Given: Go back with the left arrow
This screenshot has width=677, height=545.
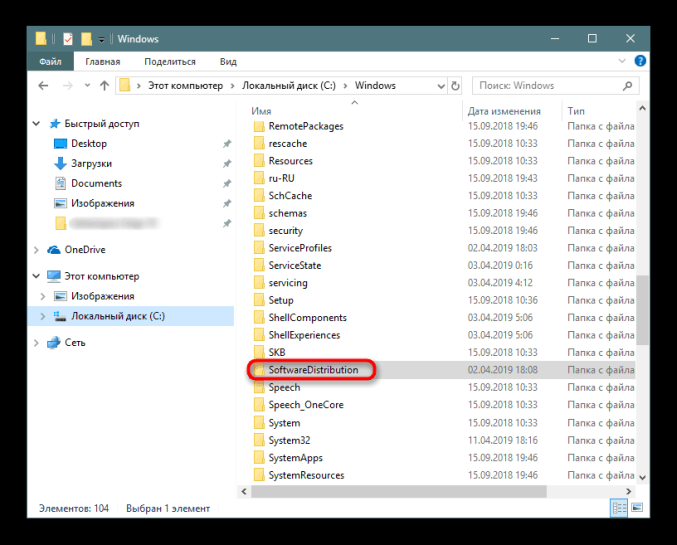Looking at the screenshot, I should click(x=43, y=86).
